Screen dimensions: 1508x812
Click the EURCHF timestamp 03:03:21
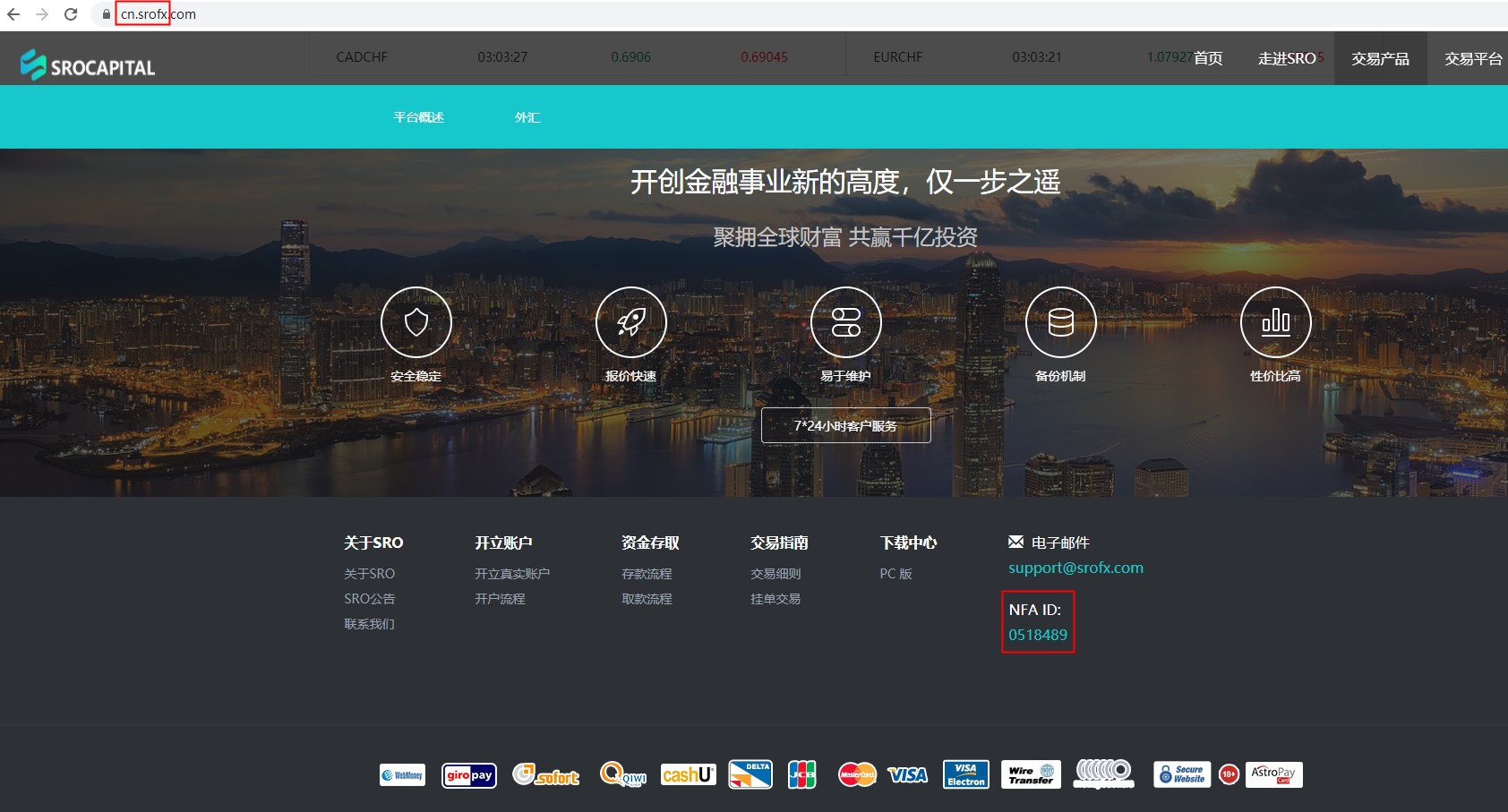(1037, 57)
